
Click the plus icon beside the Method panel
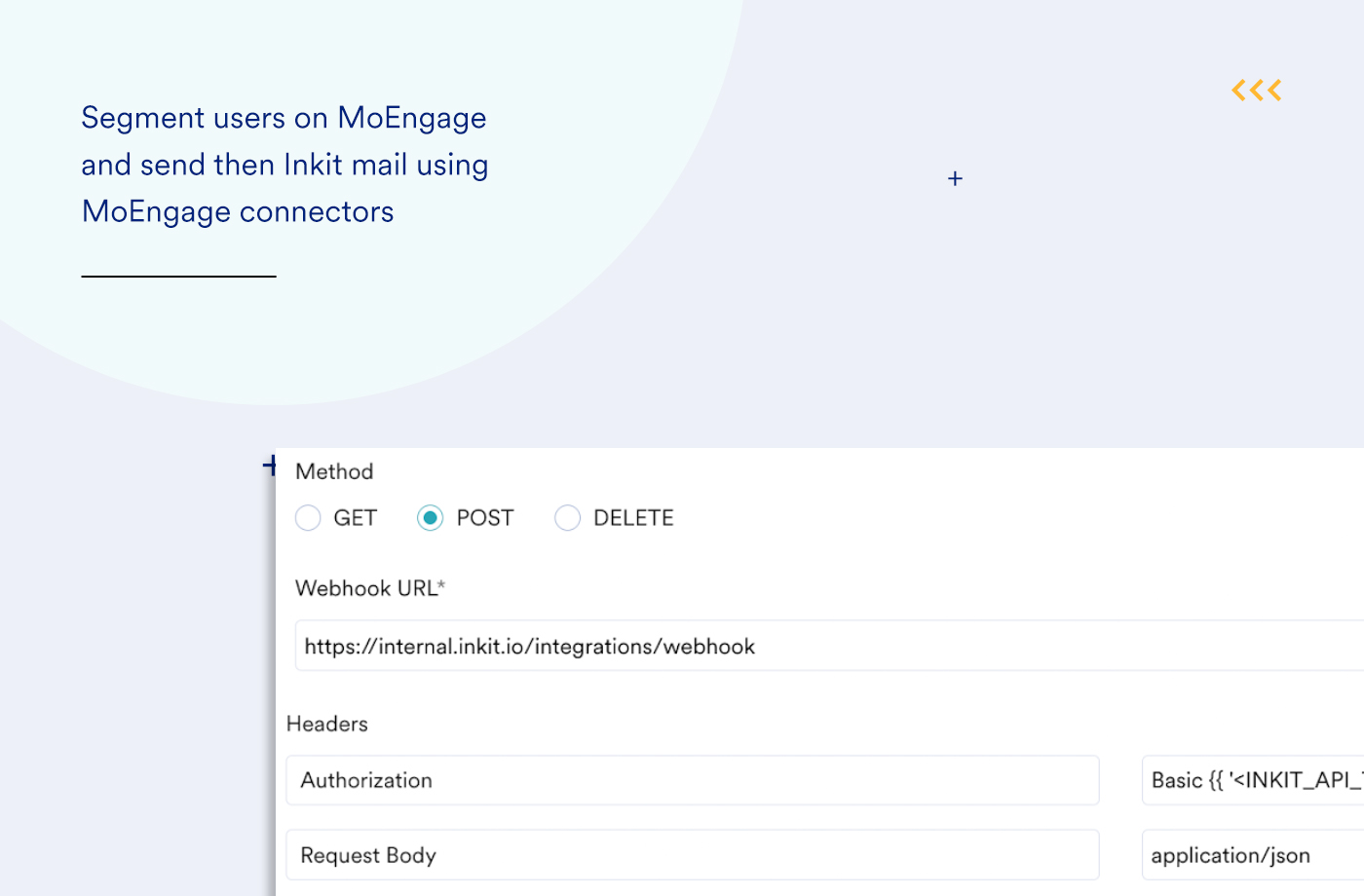coord(270,466)
